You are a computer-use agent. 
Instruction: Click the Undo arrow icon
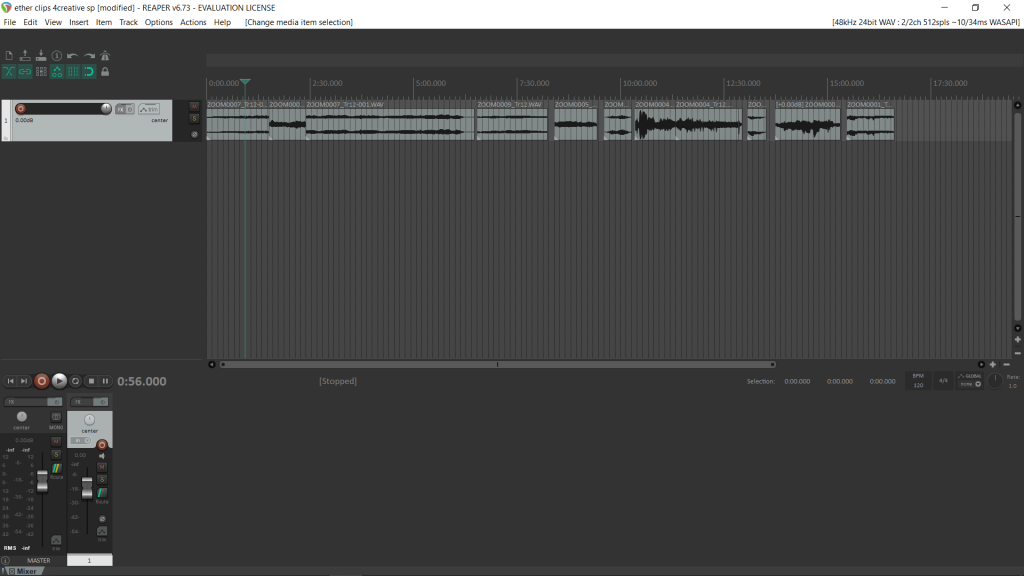[x=72, y=56]
